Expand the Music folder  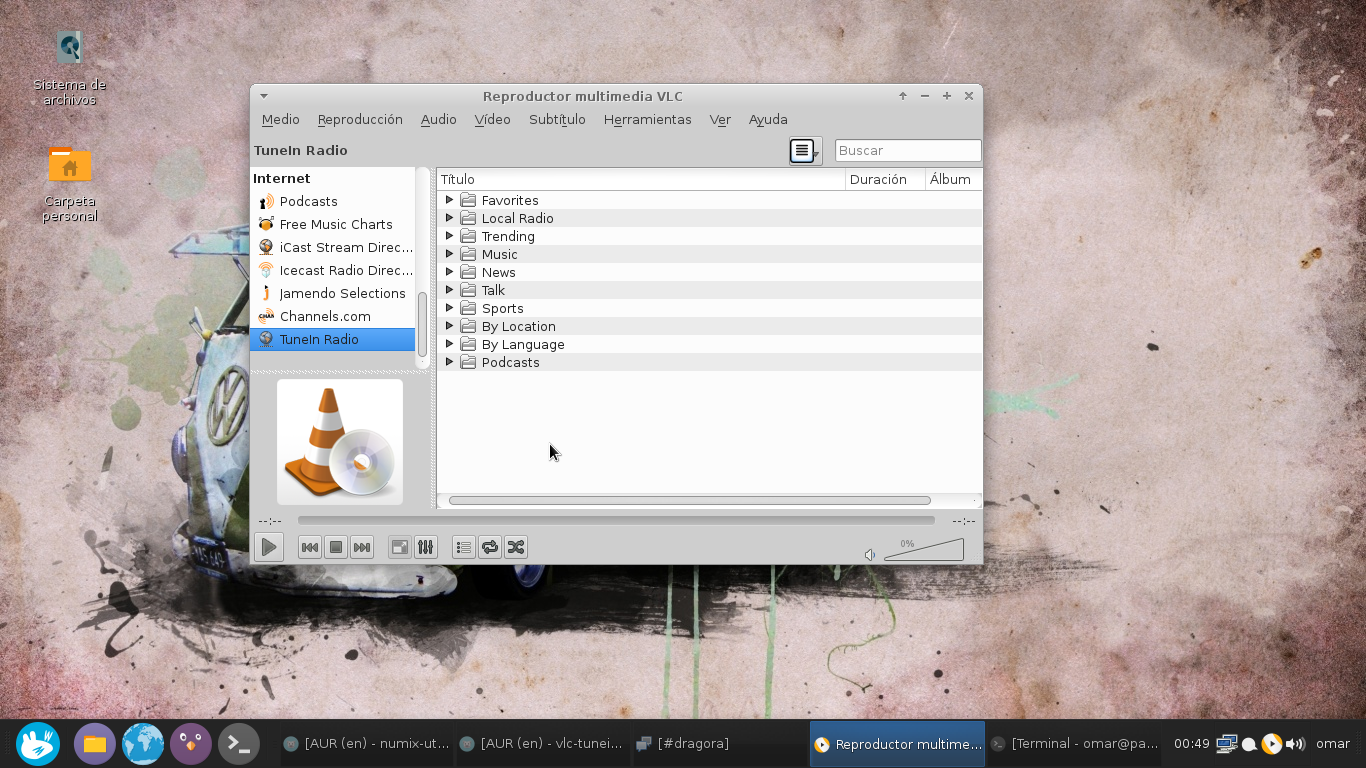tap(450, 254)
